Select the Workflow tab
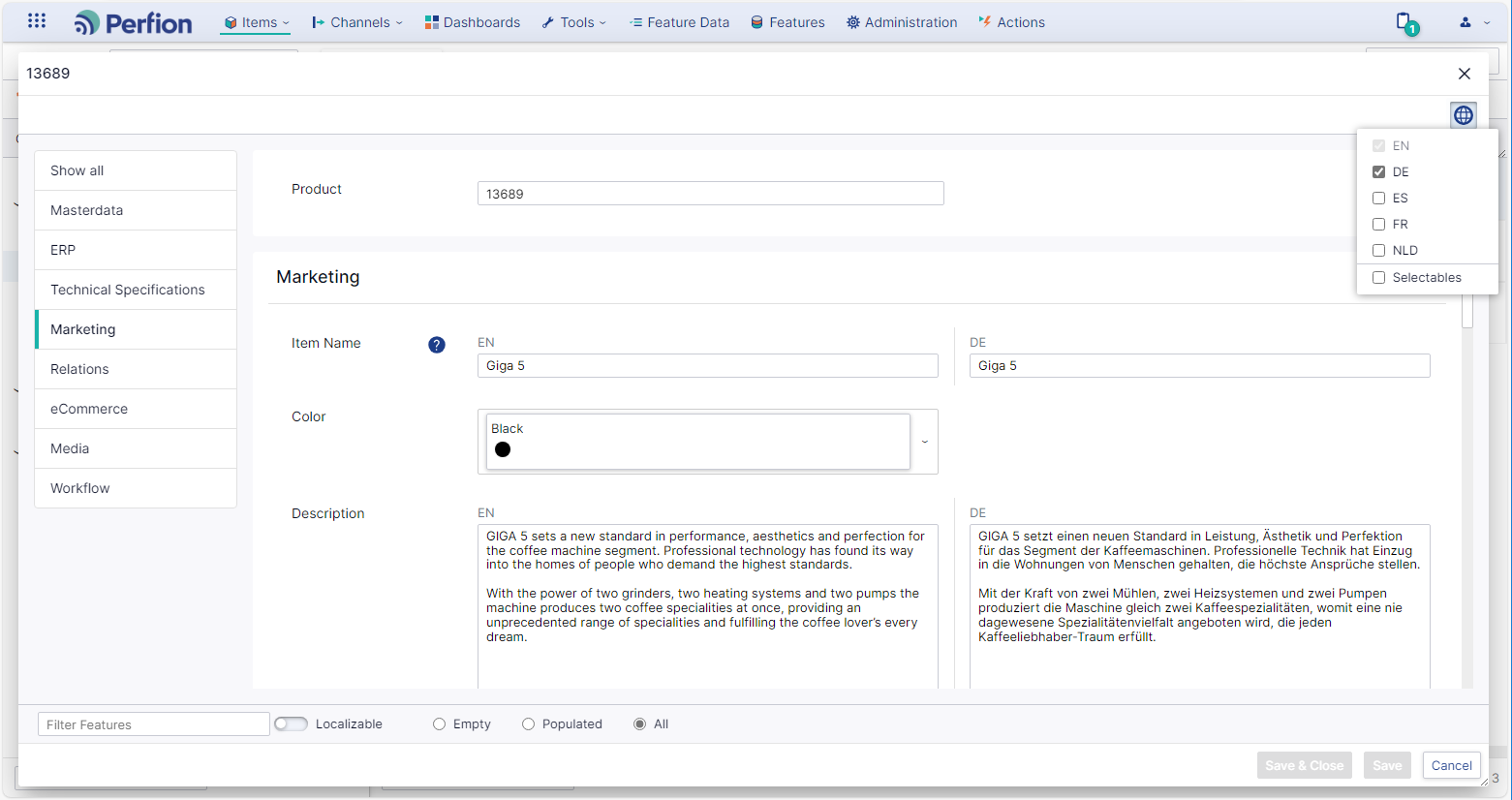 tap(136, 488)
